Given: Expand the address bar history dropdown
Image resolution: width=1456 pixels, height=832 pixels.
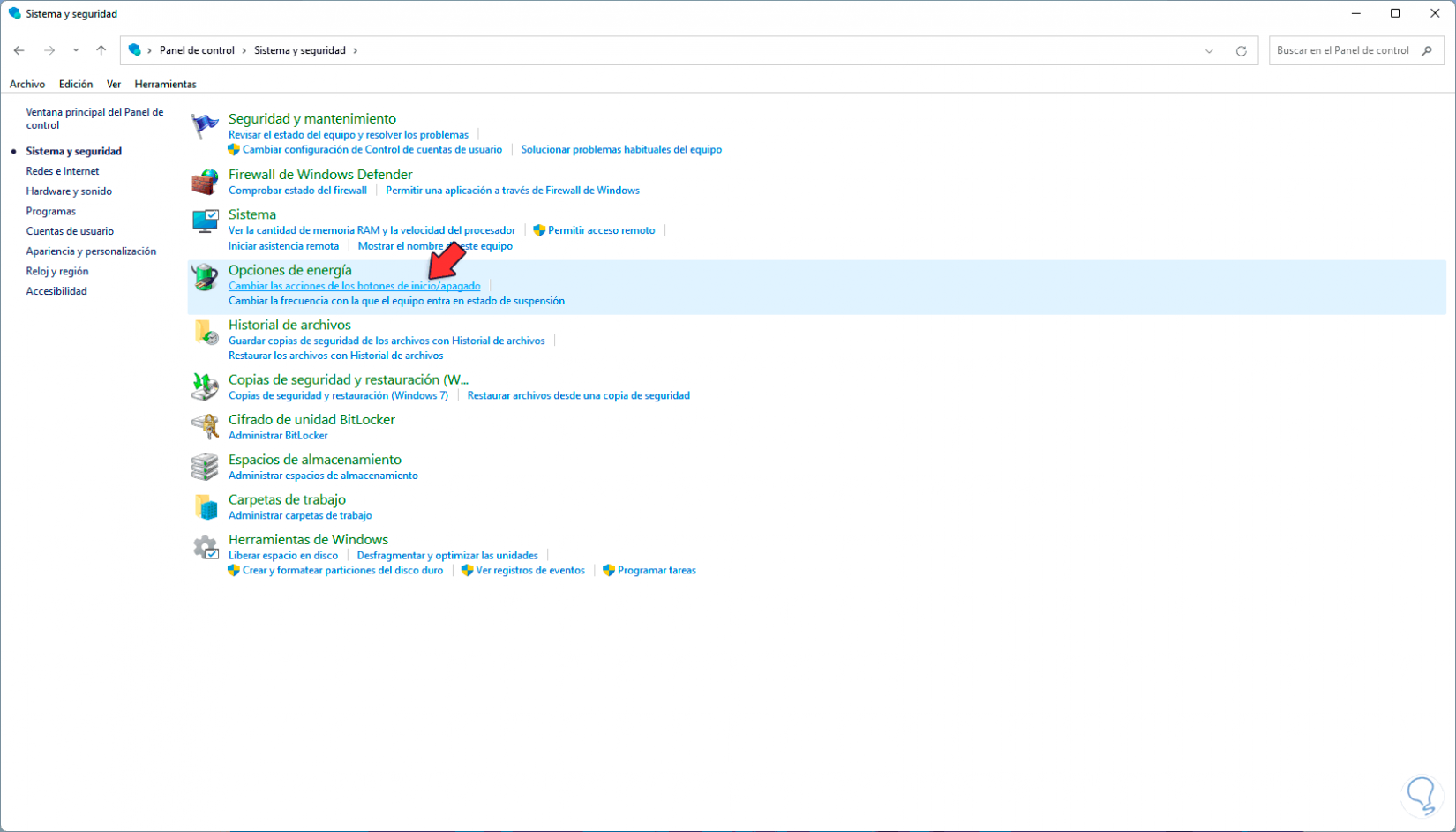Looking at the screenshot, I should (1209, 51).
